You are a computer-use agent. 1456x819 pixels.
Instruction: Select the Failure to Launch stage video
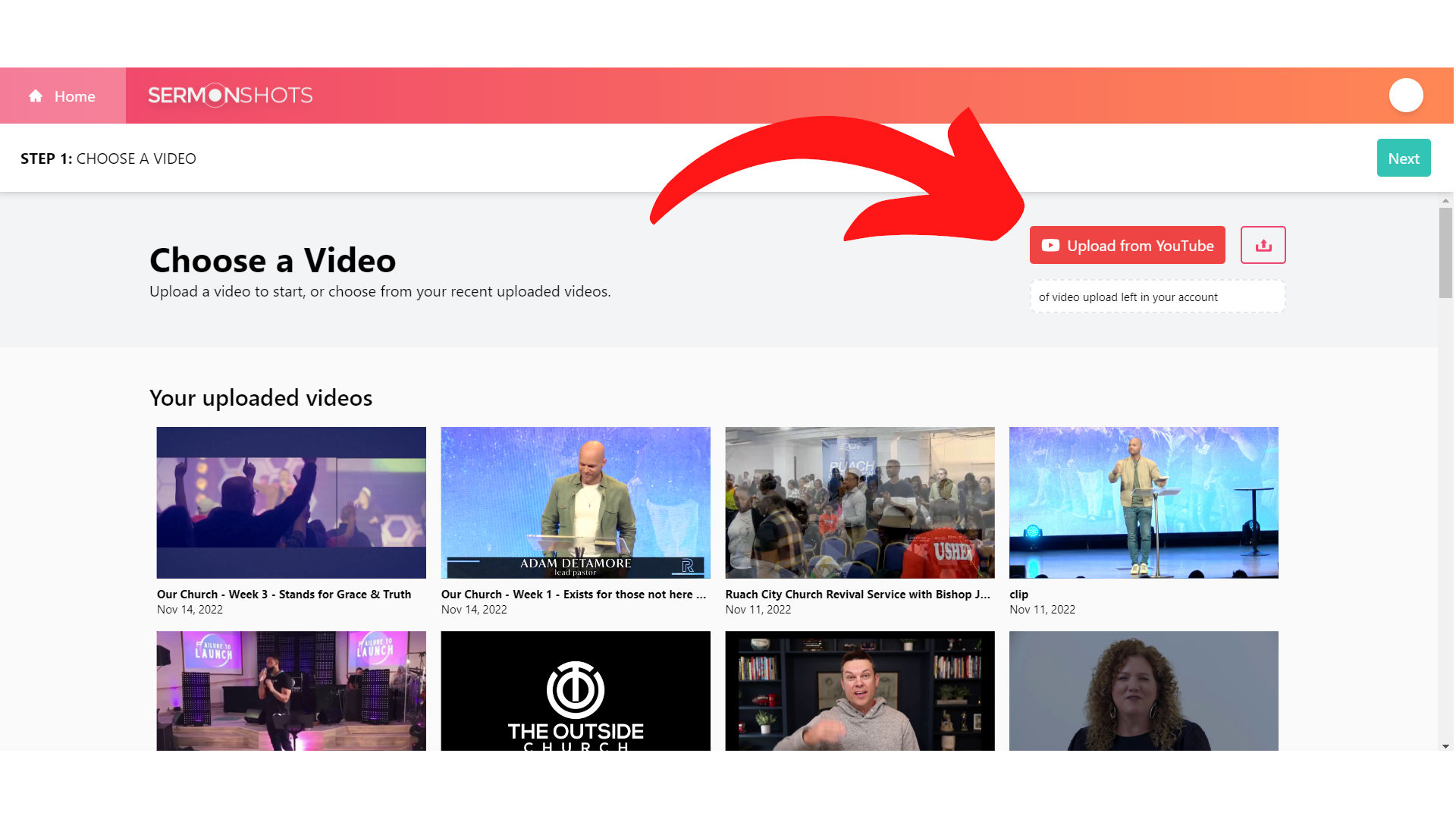[x=291, y=690]
